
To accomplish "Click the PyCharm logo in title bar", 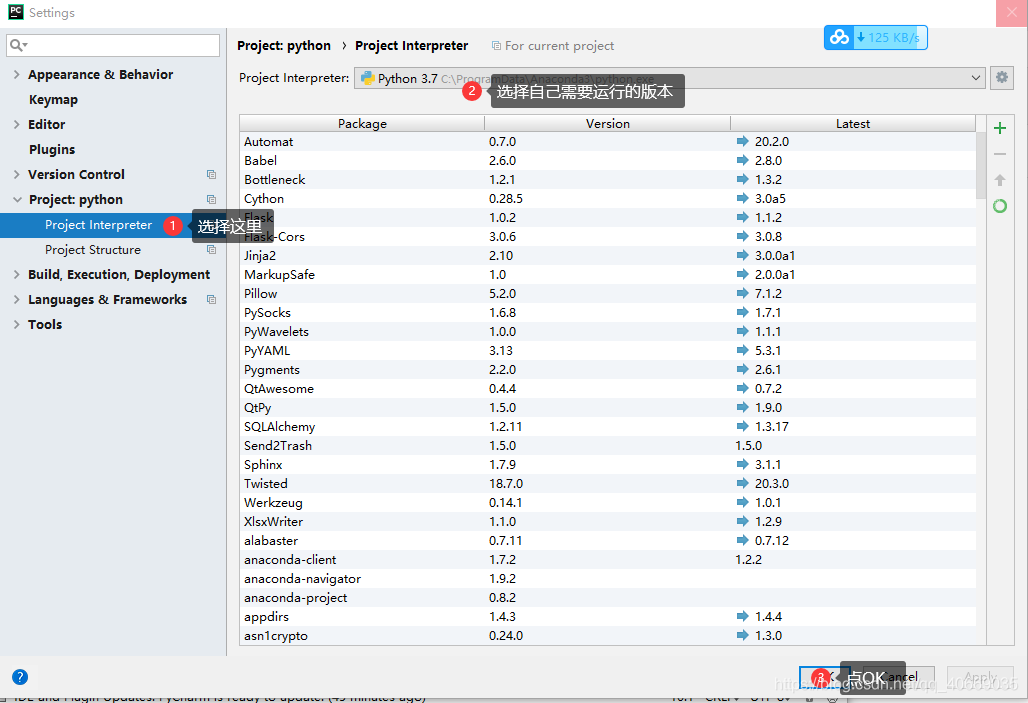I will point(16,12).
